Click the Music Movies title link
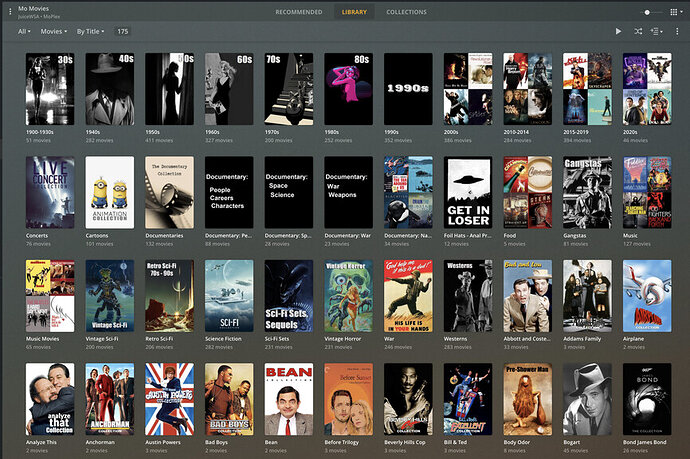Viewport: 690px width, 459px height. pos(42,339)
